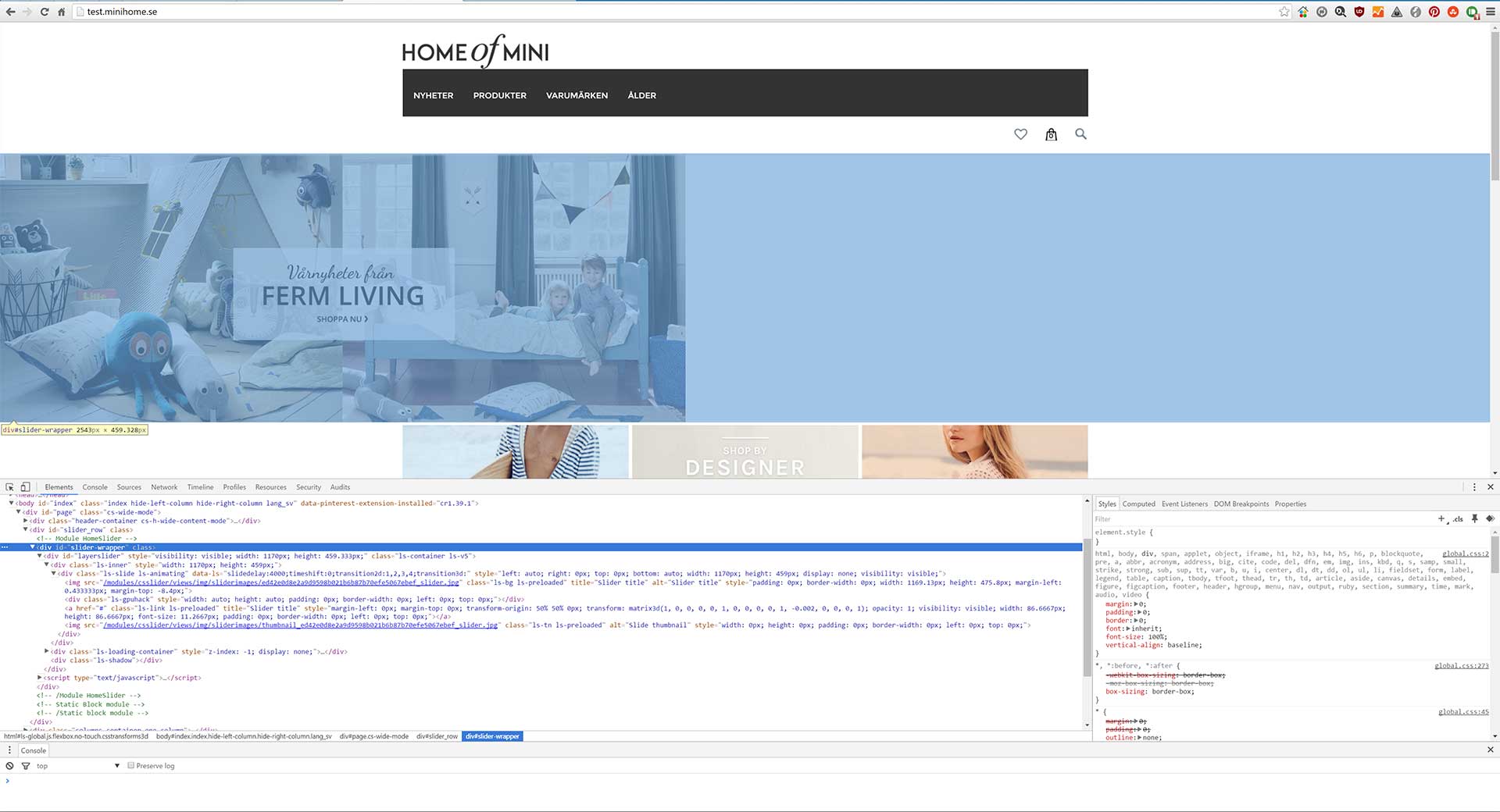Click the styles Filter field
This screenshot has height=812, width=1500.
coord(1262,519)
